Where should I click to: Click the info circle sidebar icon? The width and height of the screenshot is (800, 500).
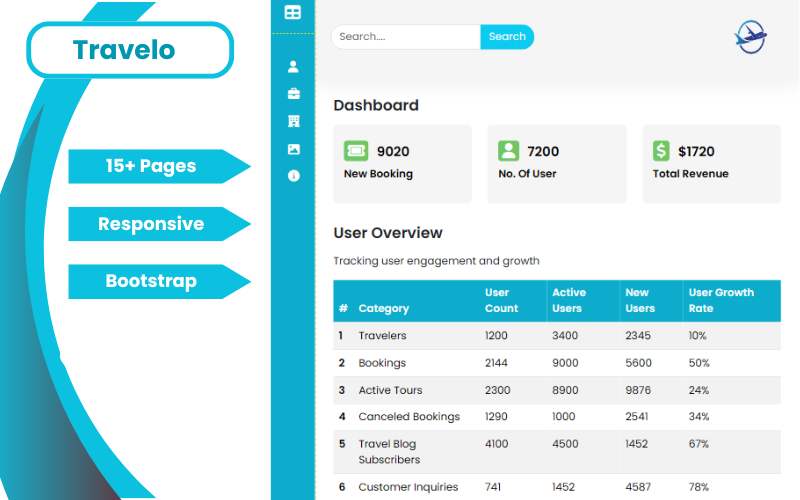[293, 176]
